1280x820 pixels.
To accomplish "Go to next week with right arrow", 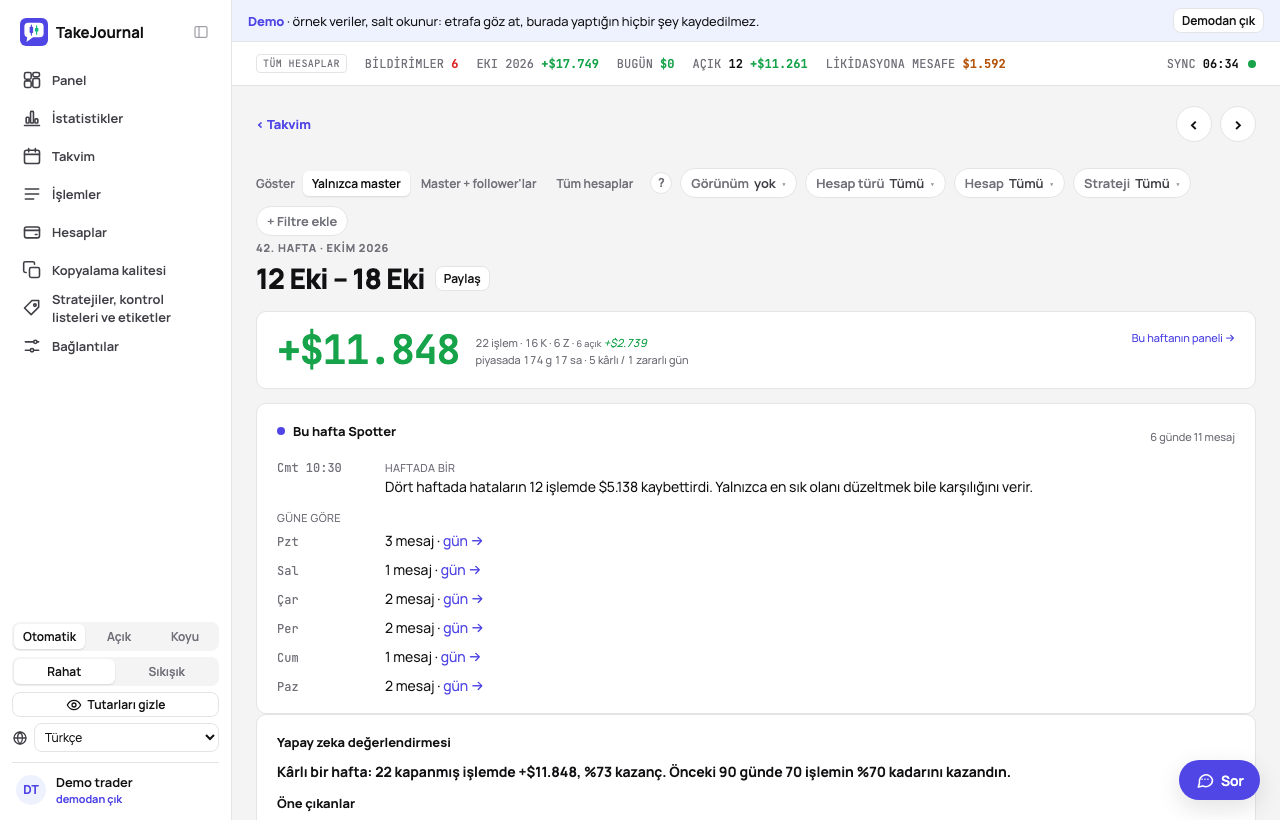I will [x=1238, y=124].
